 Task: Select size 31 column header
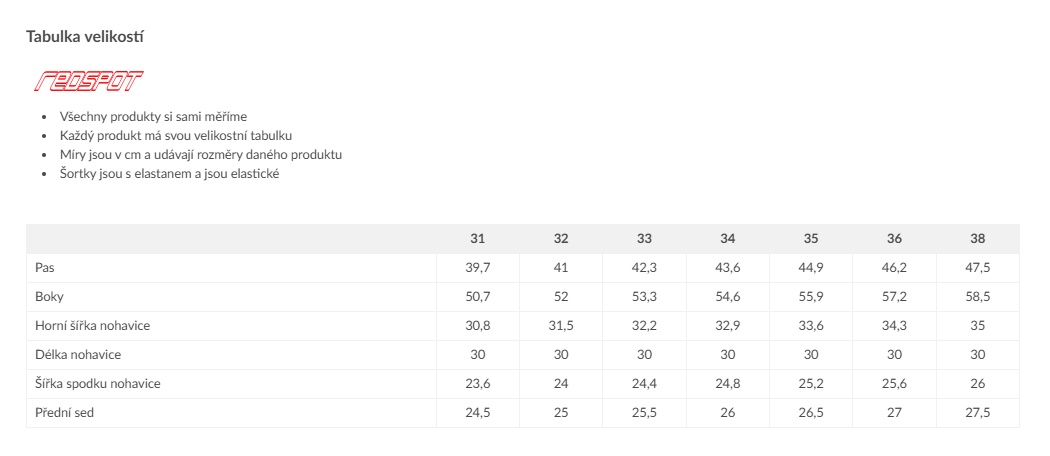(478, 239)
